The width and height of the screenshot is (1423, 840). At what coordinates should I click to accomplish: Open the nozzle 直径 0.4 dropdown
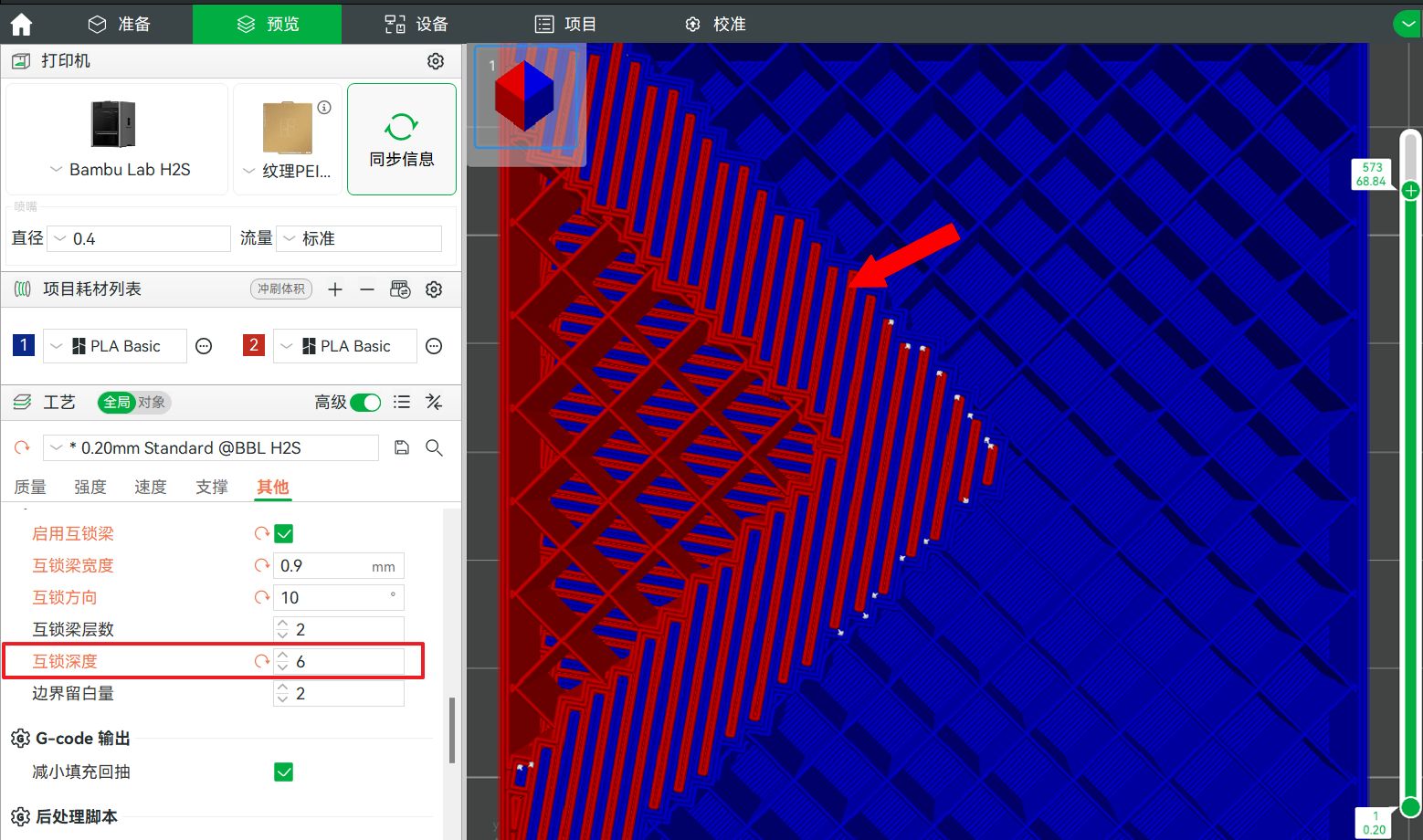point(139,239)
